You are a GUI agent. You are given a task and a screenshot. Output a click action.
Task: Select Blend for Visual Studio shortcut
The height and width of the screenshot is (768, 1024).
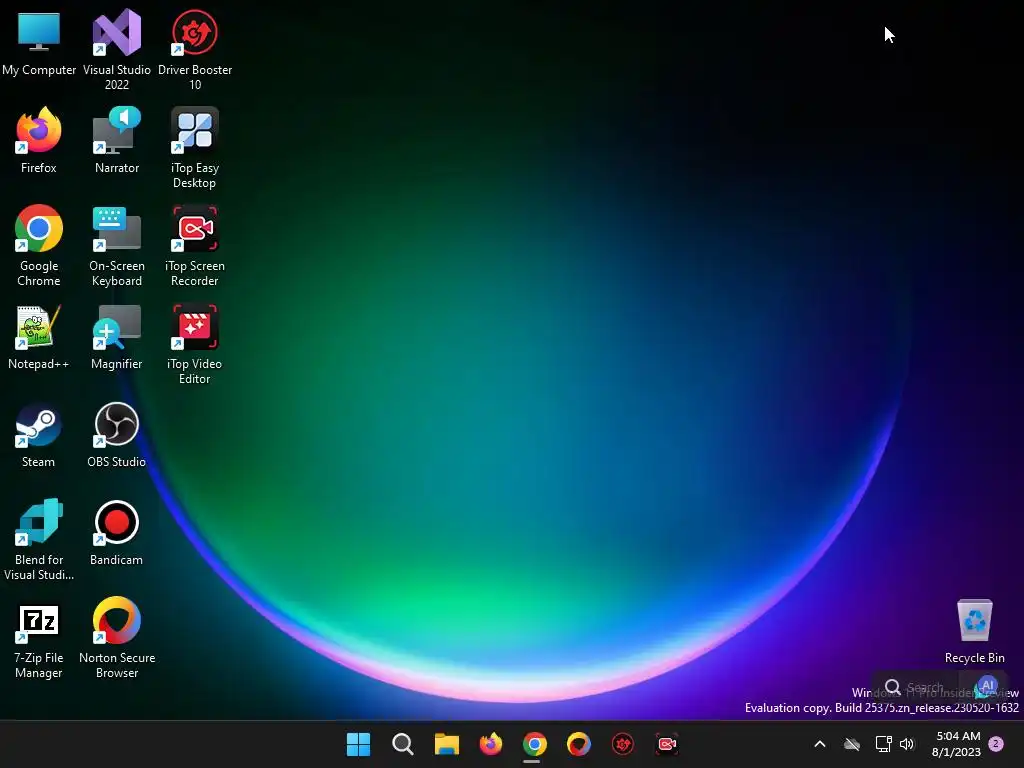pos(39,539)
